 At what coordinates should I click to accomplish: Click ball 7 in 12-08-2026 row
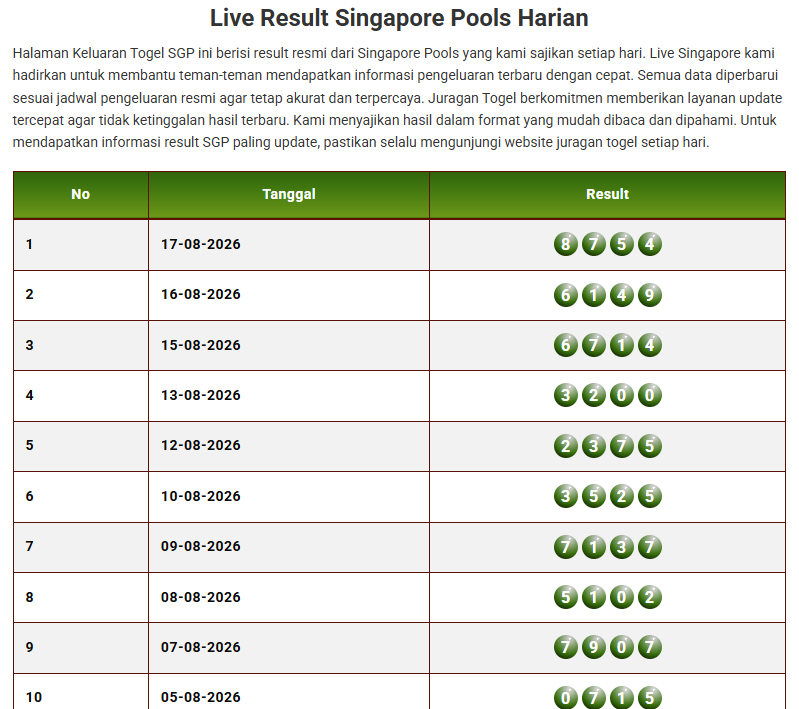(622, 446)
